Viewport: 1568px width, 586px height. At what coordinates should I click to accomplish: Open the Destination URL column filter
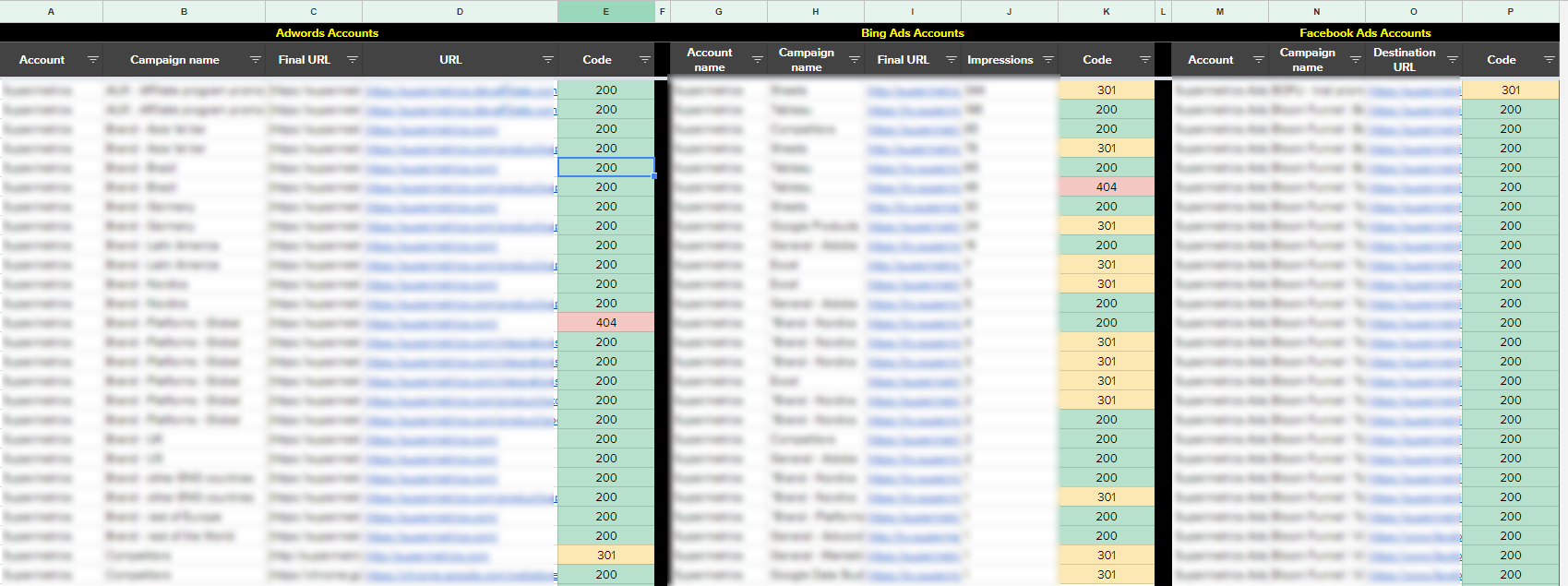[1453, 60]
